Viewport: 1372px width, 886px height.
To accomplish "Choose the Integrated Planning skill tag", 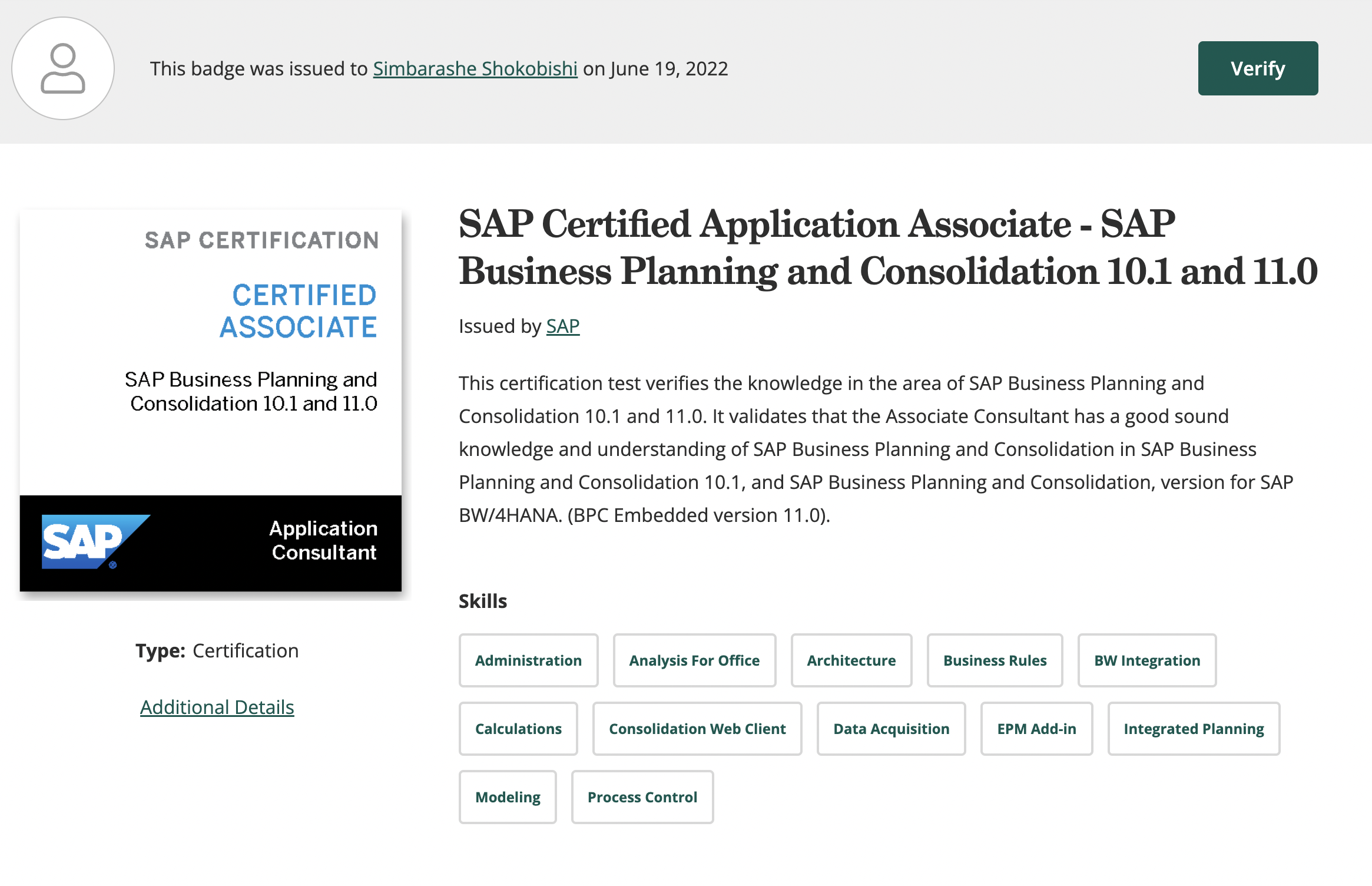I will (1194, 729).
